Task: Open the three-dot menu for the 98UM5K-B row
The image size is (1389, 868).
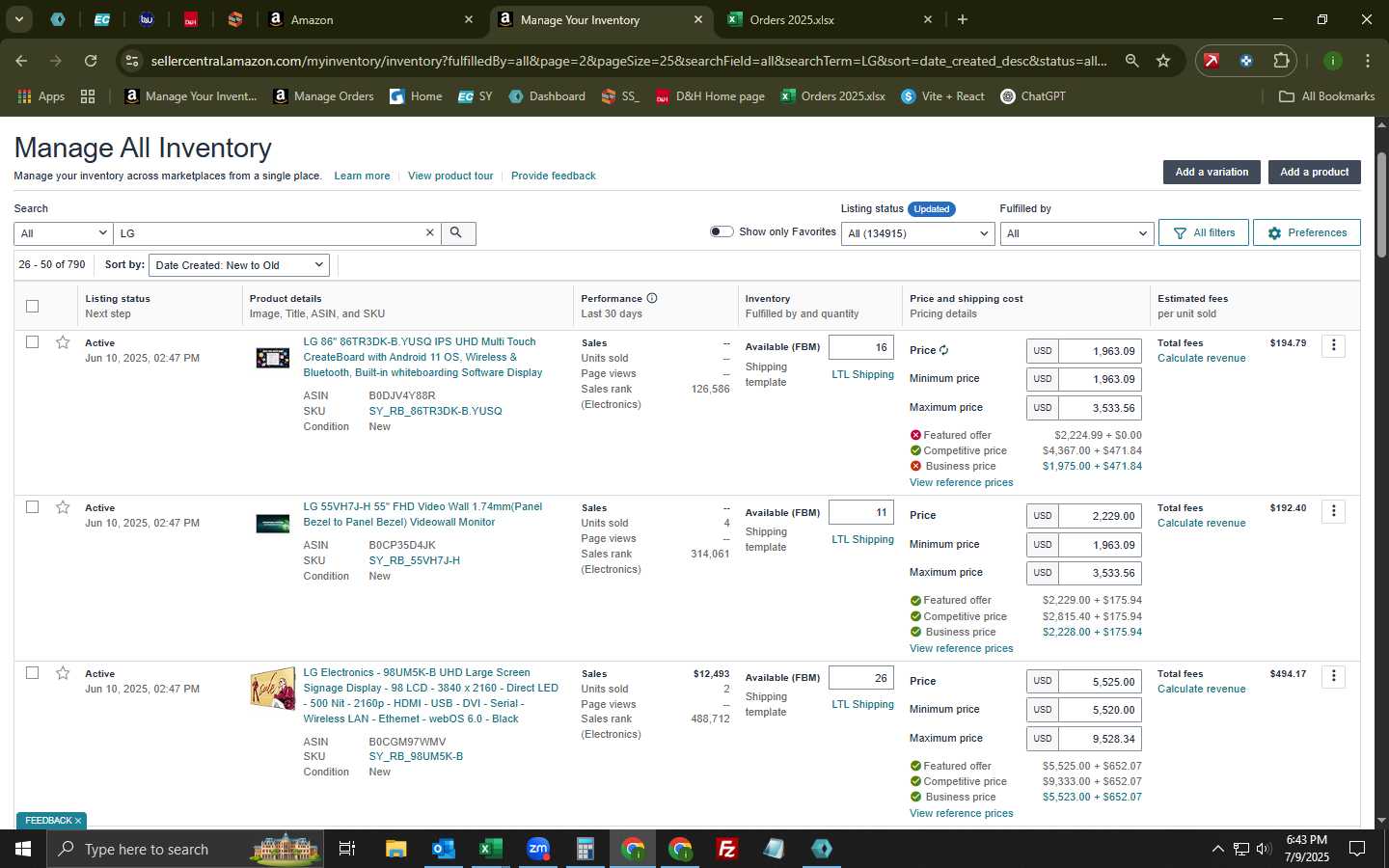Action: coord(1333,676)
